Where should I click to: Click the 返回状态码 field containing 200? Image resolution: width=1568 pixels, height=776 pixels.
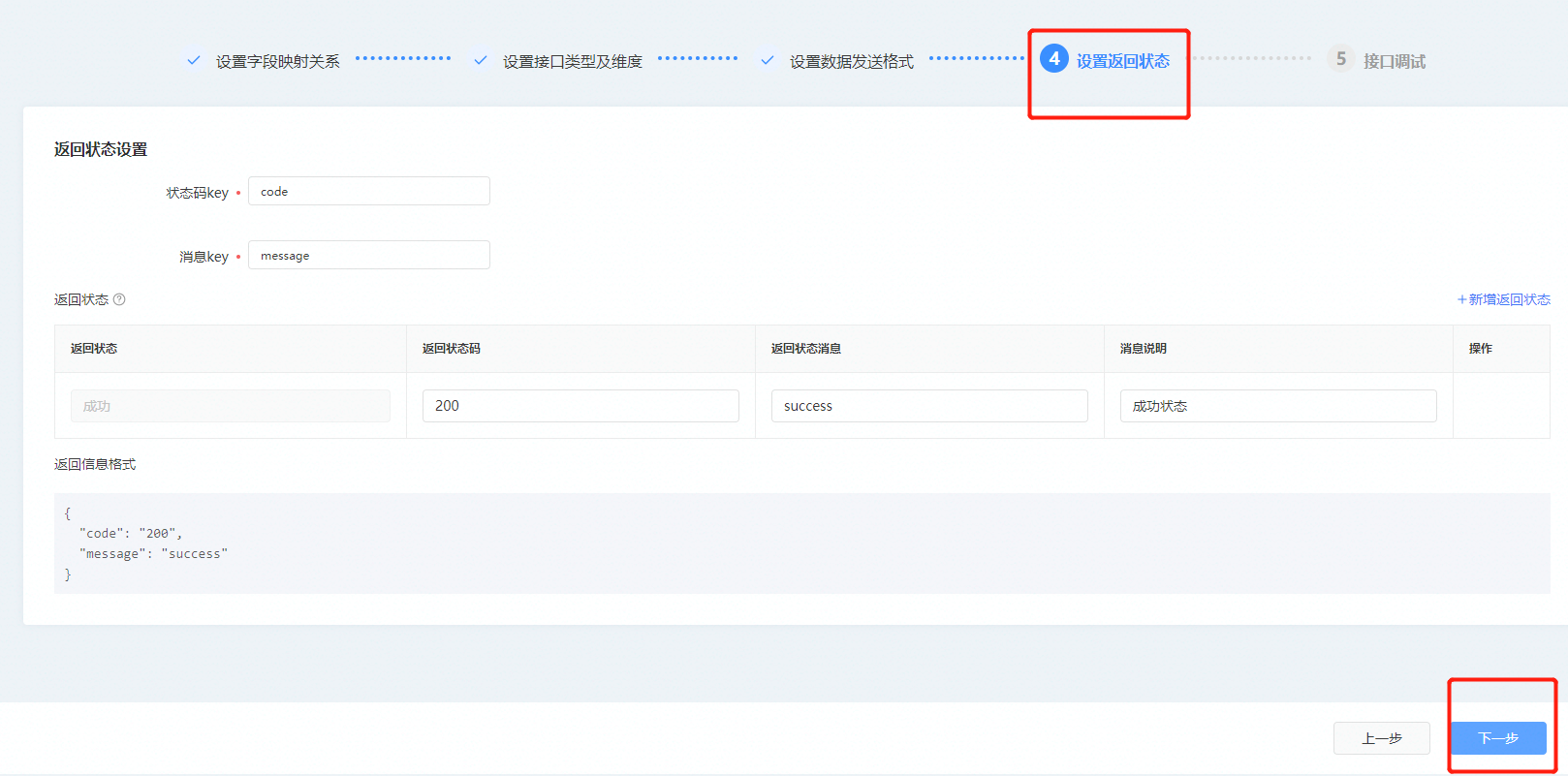580,406
